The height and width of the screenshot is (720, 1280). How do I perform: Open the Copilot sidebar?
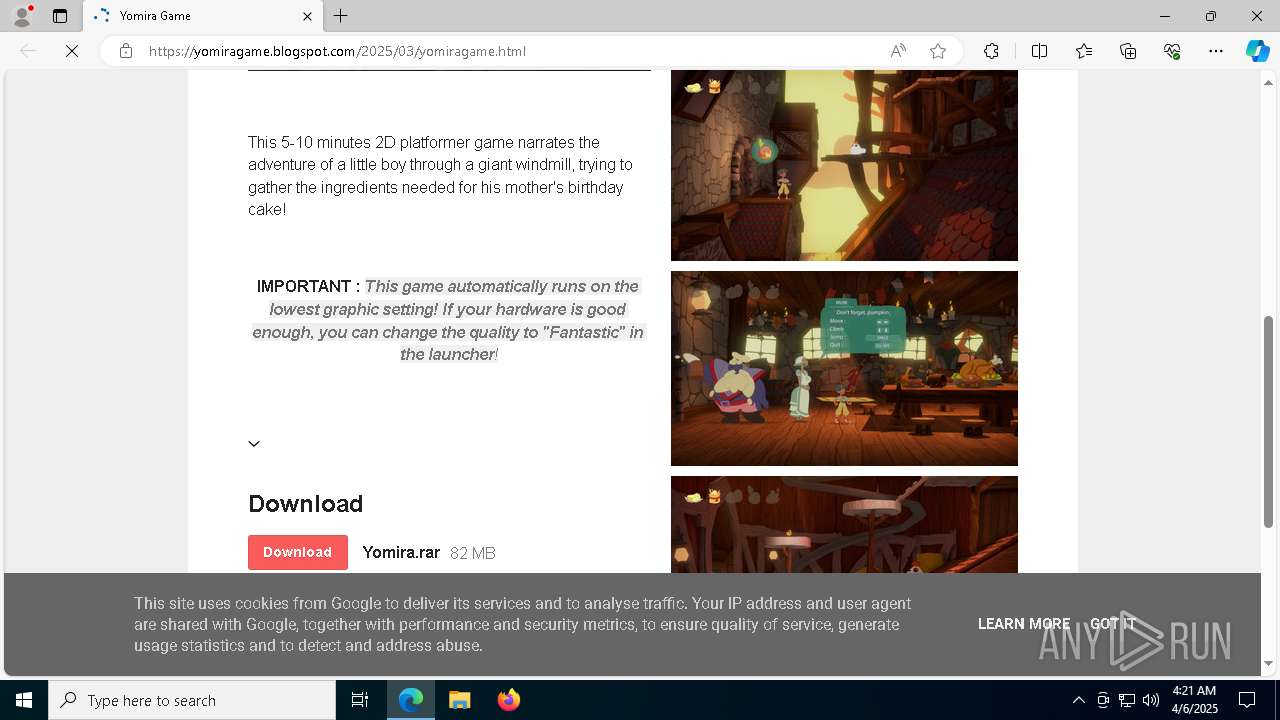point(1257,51)
